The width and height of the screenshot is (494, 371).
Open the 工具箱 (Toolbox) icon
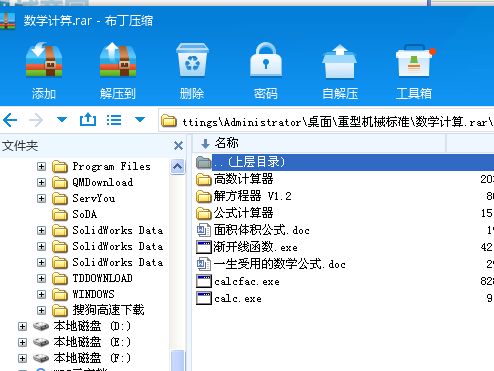pos(415,61)
